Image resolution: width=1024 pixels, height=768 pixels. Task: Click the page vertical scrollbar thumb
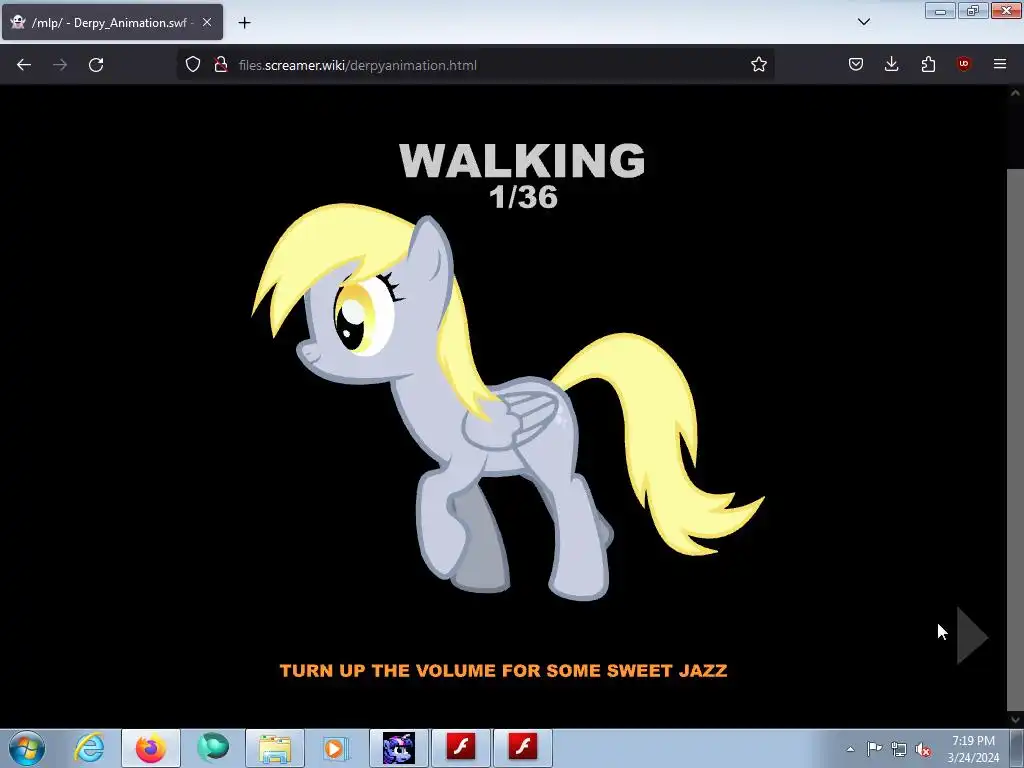(1015, 441)
